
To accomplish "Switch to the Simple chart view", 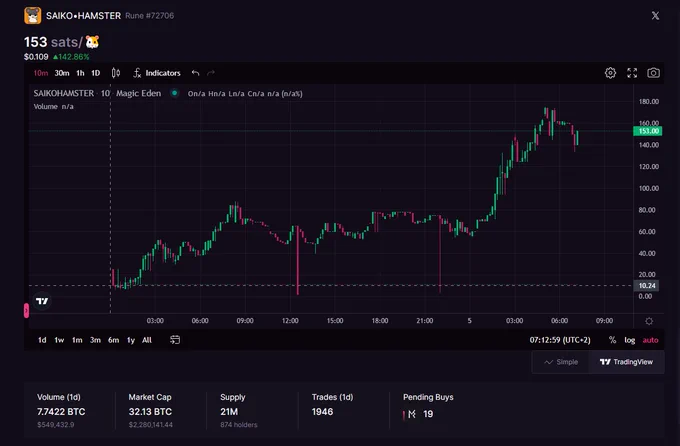I will (x=561, y=362).
